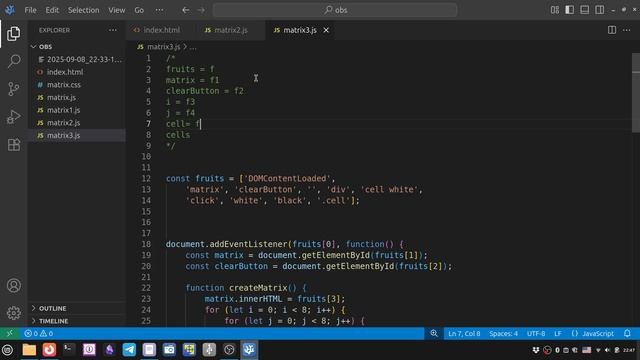Screen dimensions: 640x360
Task: Toggle the bottom panel visibility
Action: tap(584, 10)
